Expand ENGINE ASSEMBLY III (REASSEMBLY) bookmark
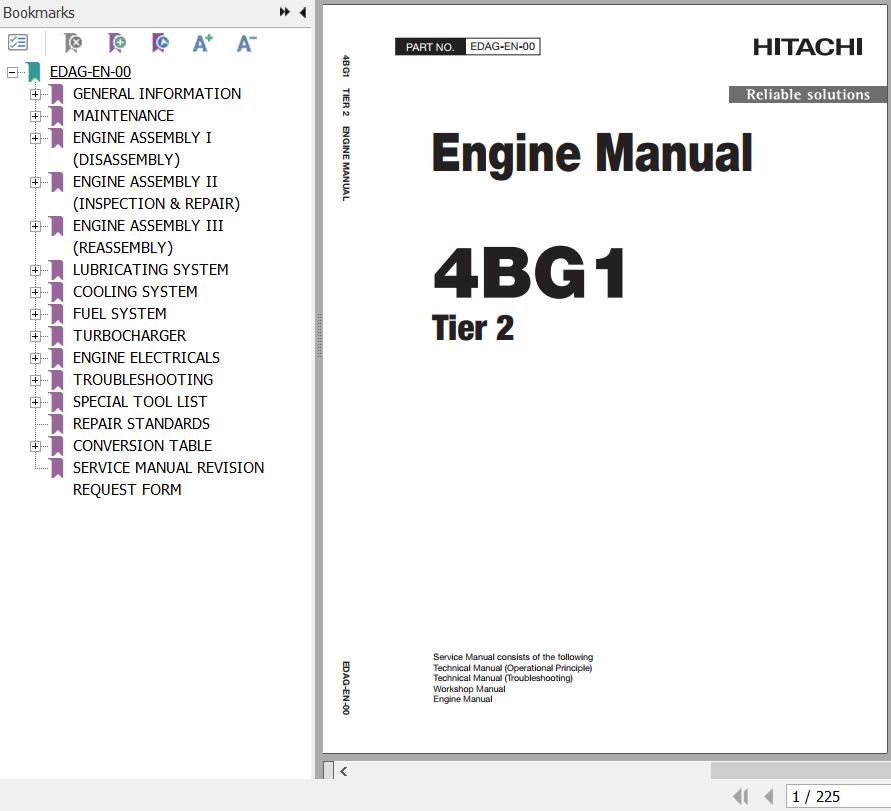Viewport: 891px width, 811px height. pos(35,226)
